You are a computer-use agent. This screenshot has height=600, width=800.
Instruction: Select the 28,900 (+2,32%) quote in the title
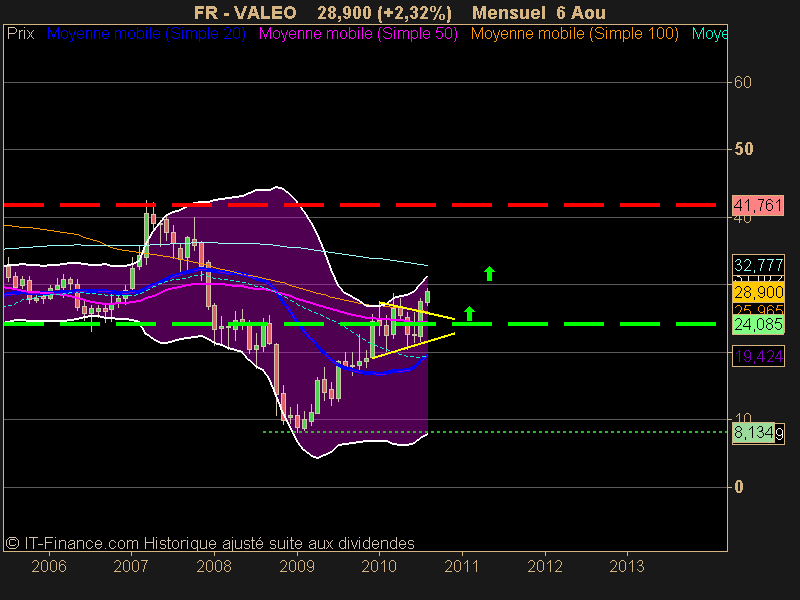384,13
